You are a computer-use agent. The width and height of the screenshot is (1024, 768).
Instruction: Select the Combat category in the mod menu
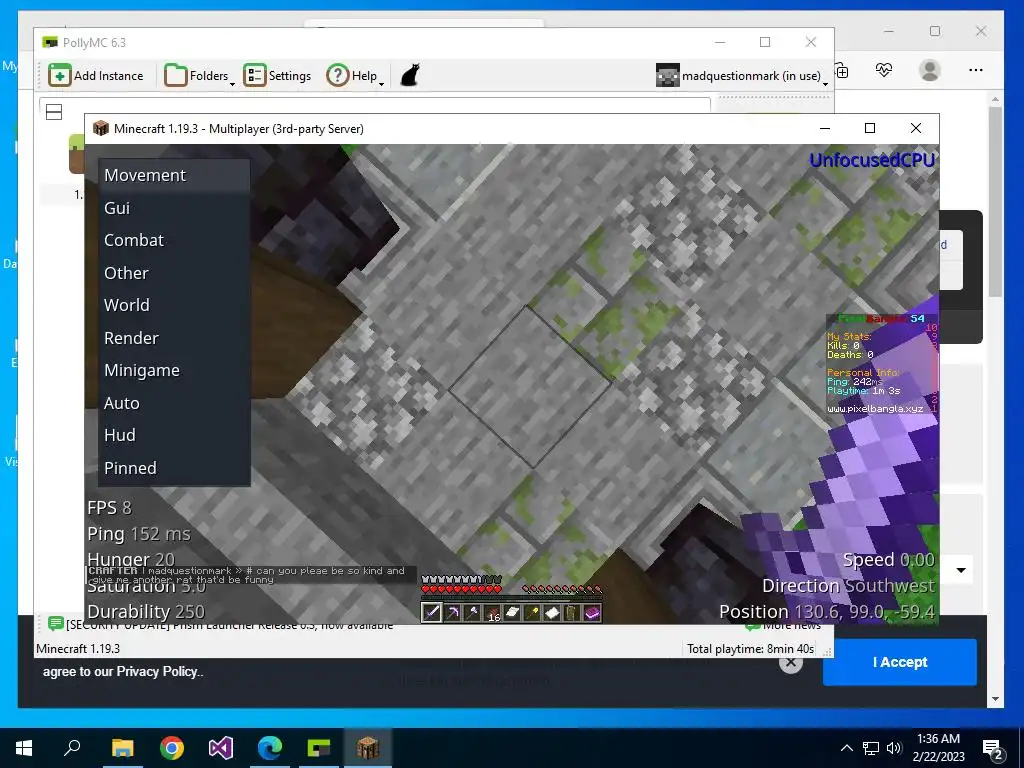[x=174, y=240]
